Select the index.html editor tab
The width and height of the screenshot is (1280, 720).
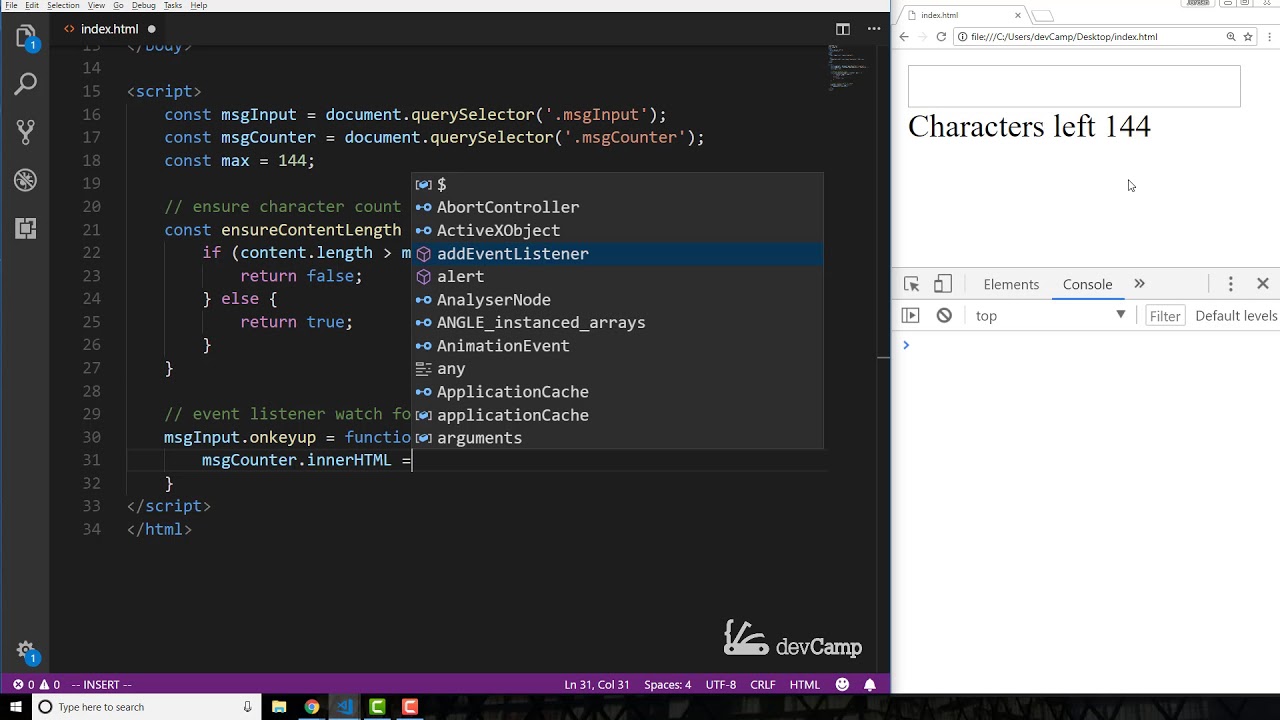[108, 29]
